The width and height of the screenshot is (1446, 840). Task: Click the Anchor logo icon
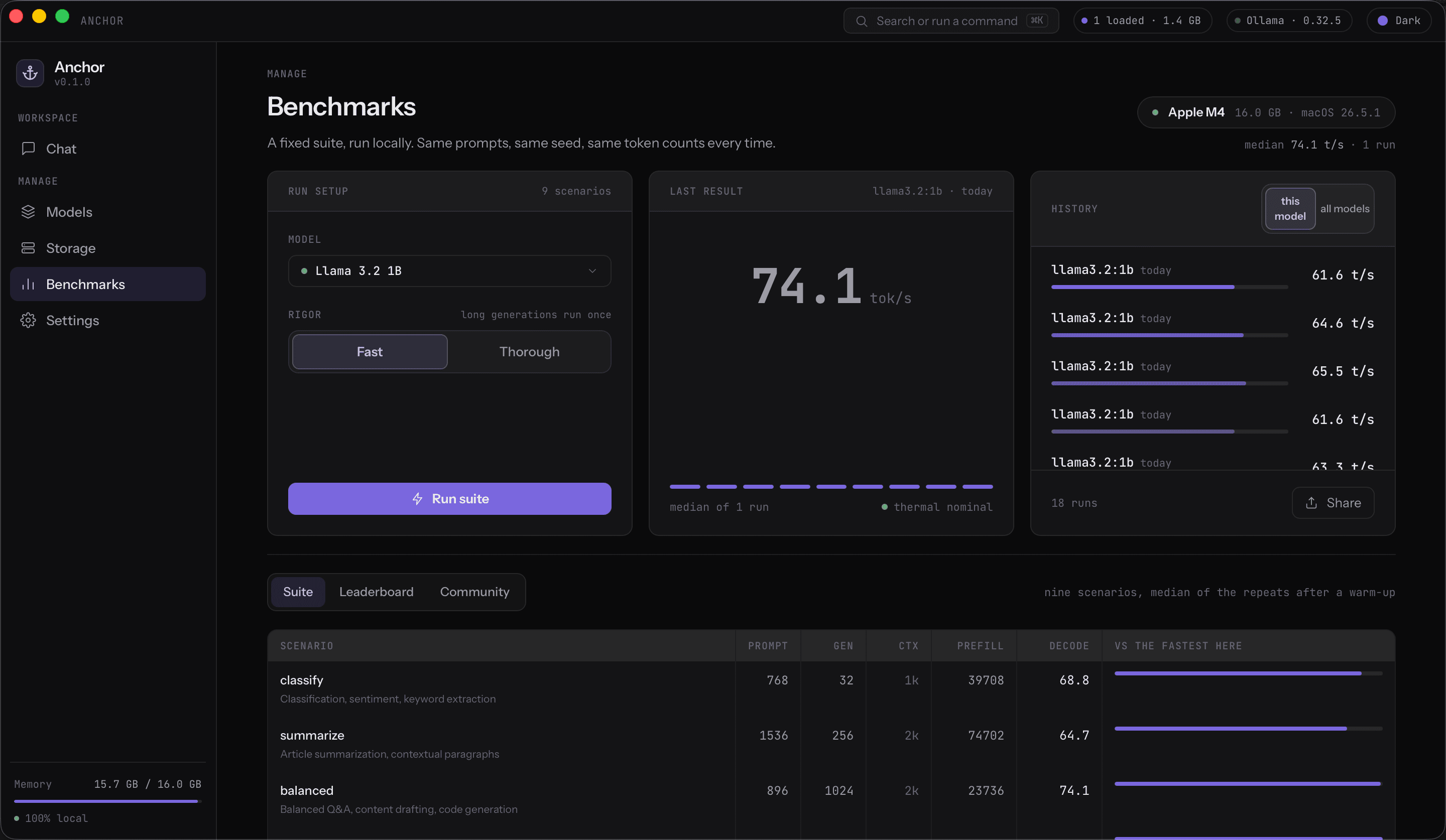(30, 73)
